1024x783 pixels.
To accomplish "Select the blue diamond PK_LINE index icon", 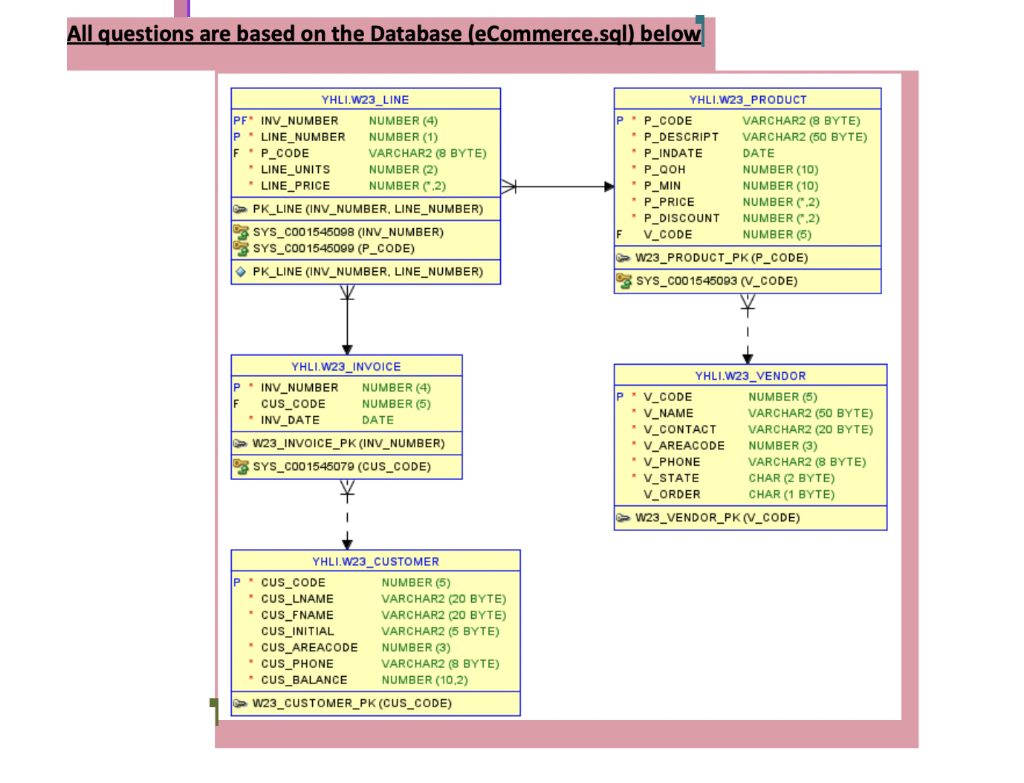I will point(239,271).
